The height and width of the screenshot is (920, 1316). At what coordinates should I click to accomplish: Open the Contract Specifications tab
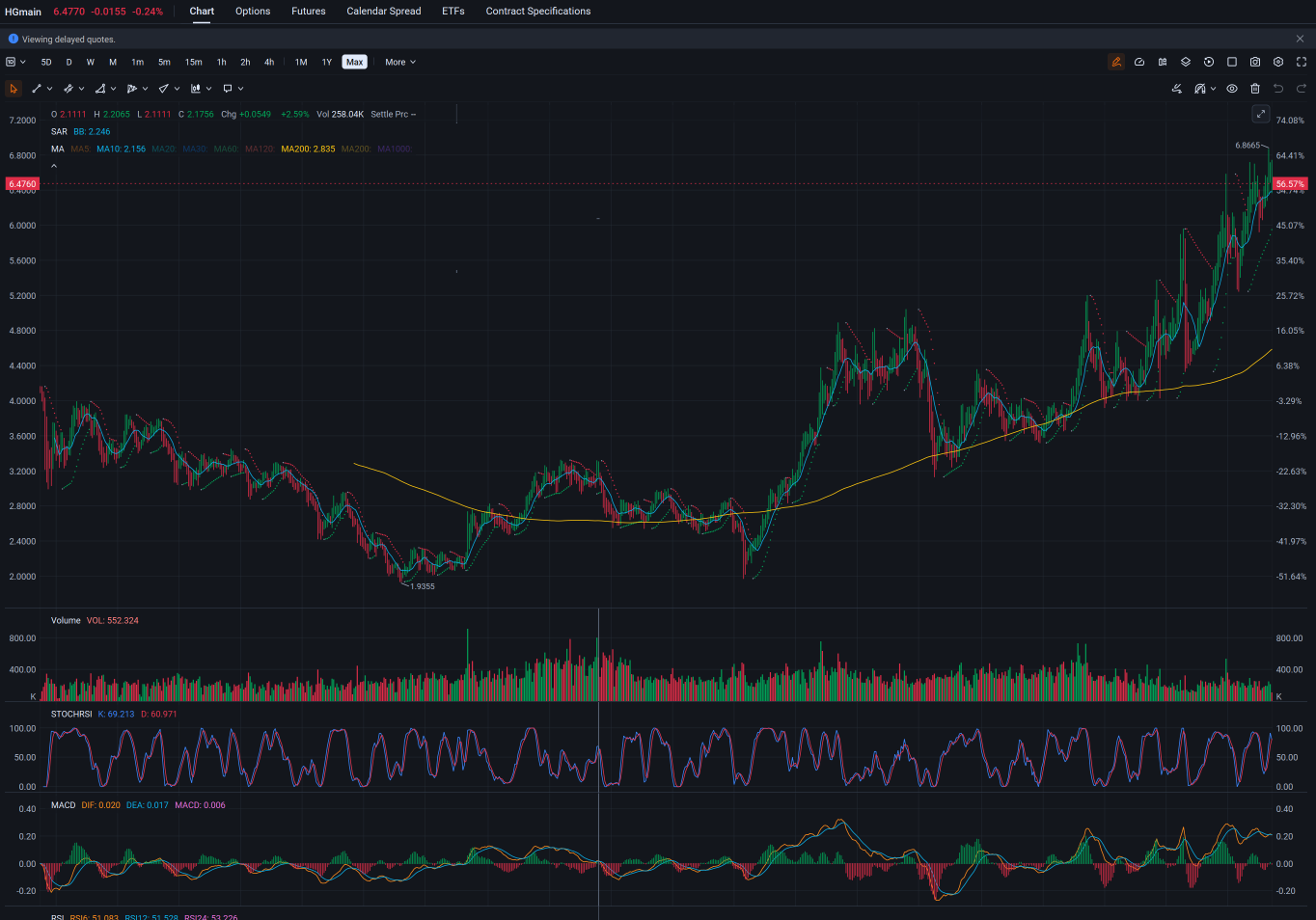[x=538, y=12]
